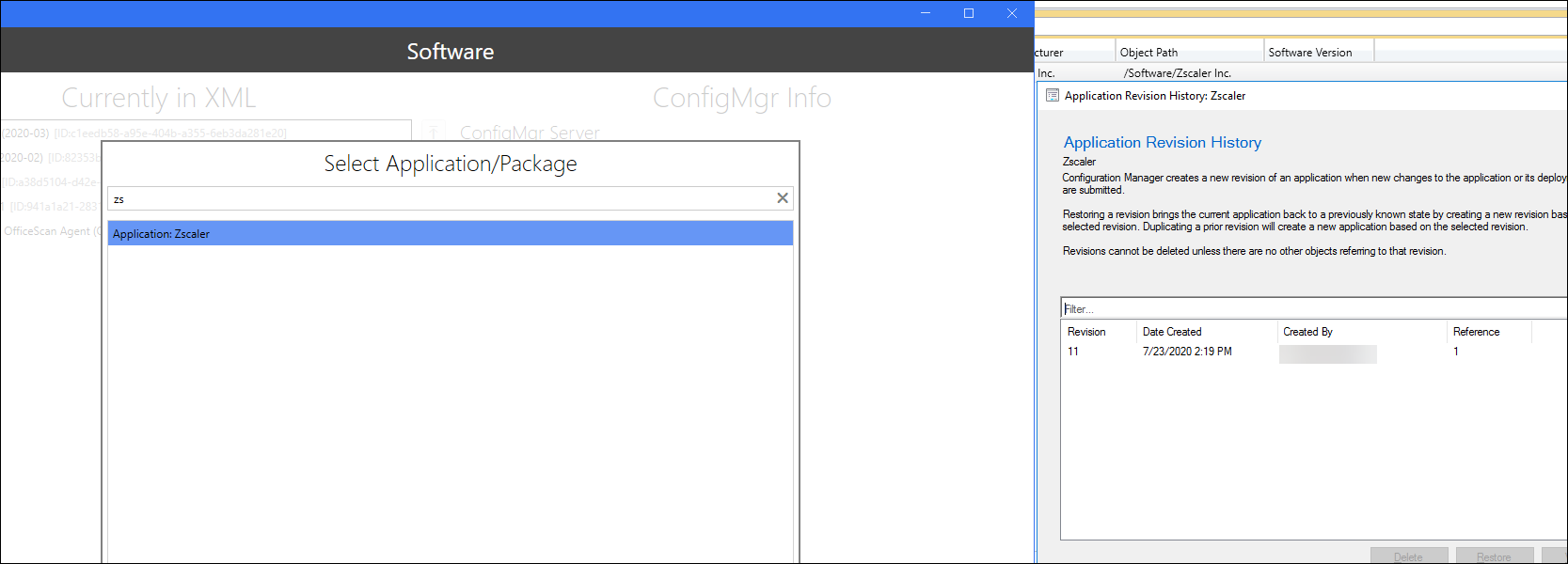Sort by the Date Created column header
Screen dimensions: 1568x564
1207,332
